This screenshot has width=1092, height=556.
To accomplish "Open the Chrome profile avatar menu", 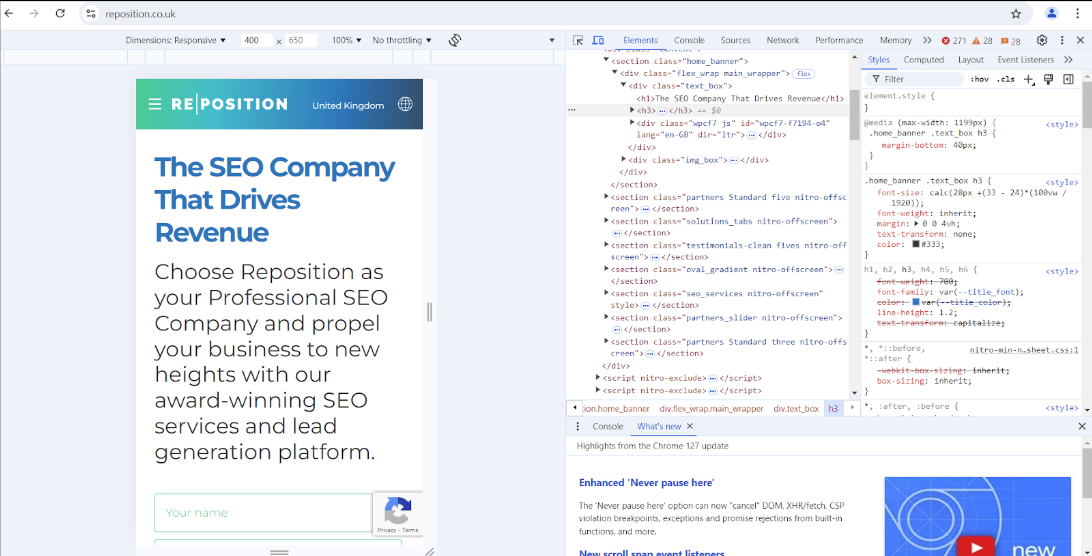I will (1052, 13).
